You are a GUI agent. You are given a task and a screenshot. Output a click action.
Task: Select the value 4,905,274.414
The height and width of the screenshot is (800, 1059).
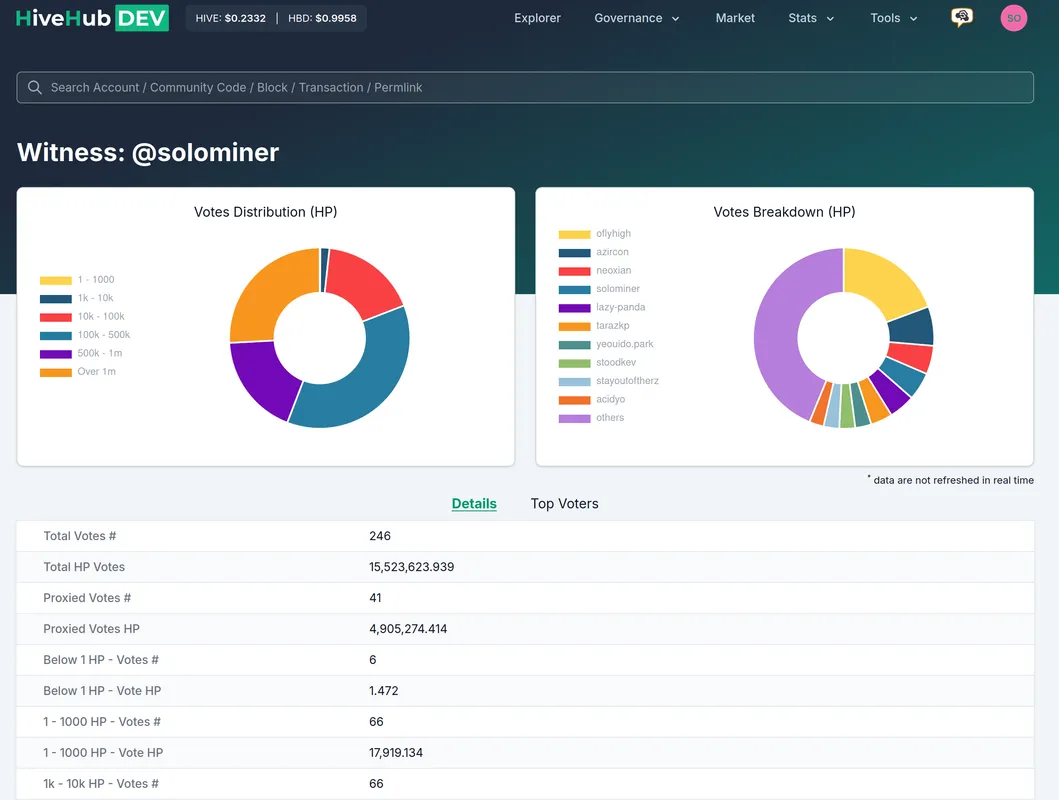pos(408,629)
